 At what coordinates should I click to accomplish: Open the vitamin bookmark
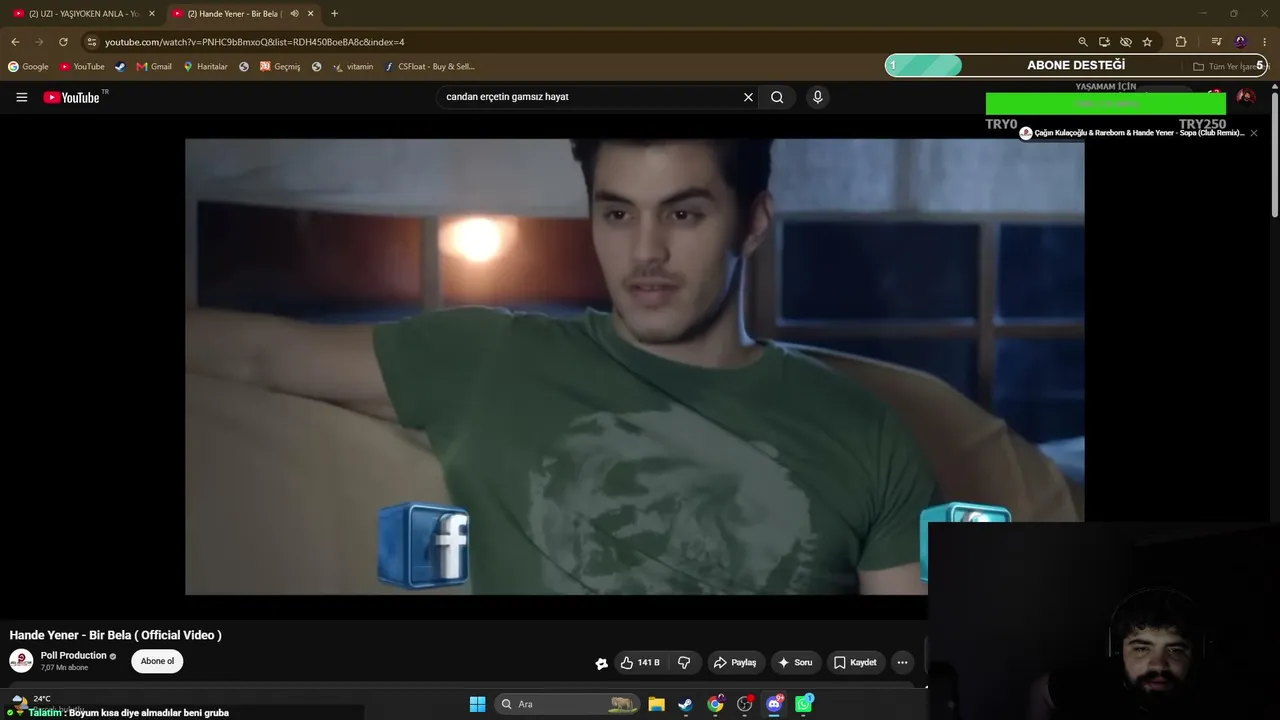tap(353, 67)
